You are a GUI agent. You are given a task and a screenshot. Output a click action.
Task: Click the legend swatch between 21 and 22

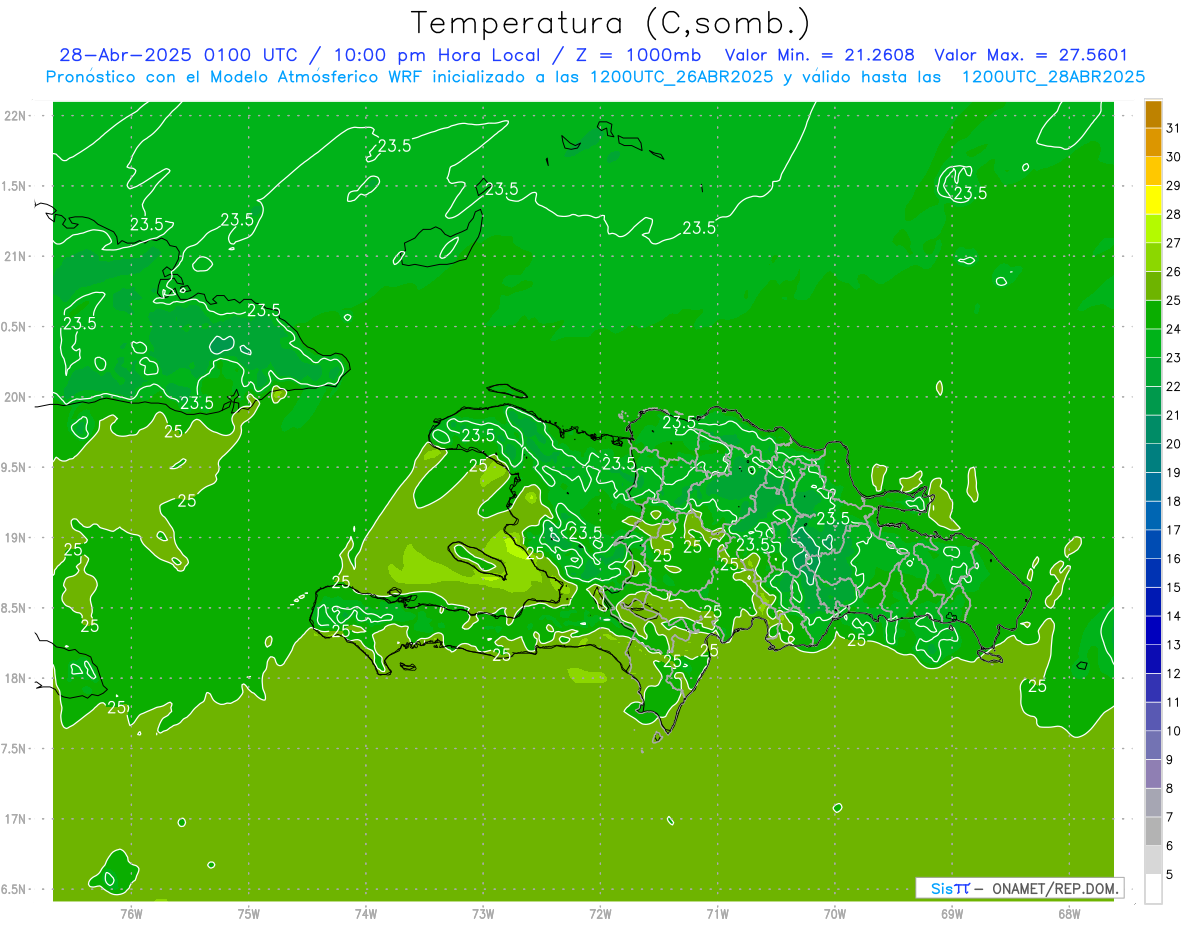click(x=1153, y=401)
